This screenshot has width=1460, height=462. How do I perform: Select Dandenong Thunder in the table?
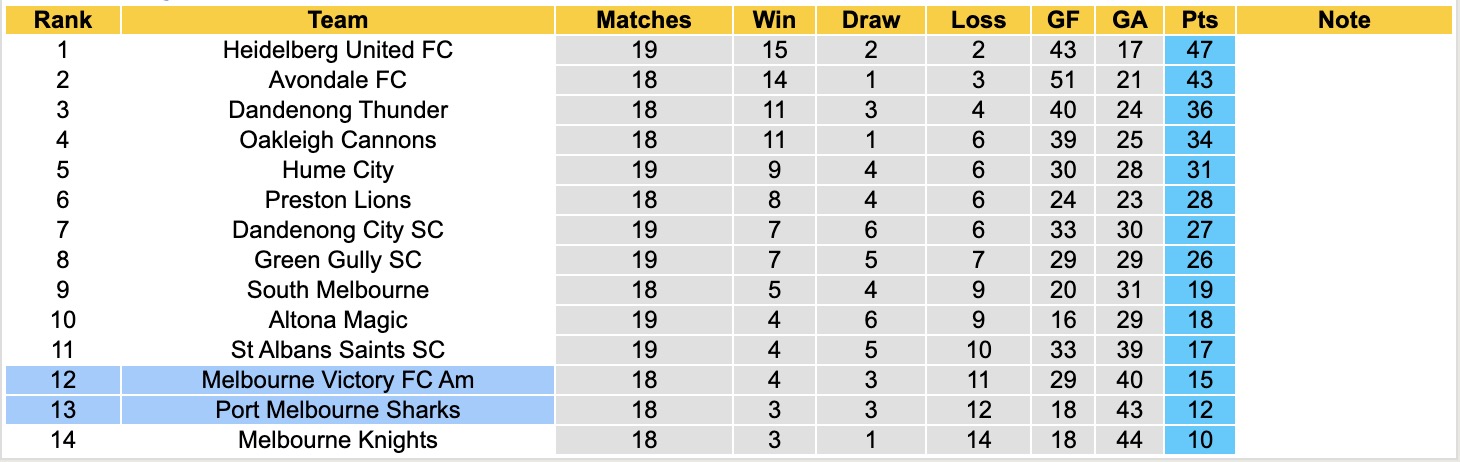click(337, 110)
